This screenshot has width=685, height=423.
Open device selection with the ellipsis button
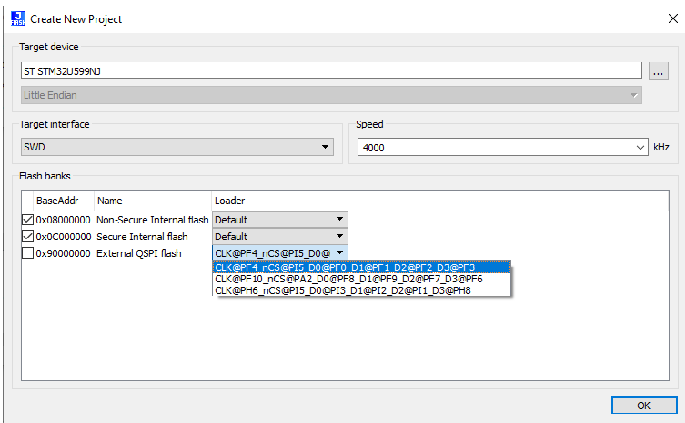[658, 71]
